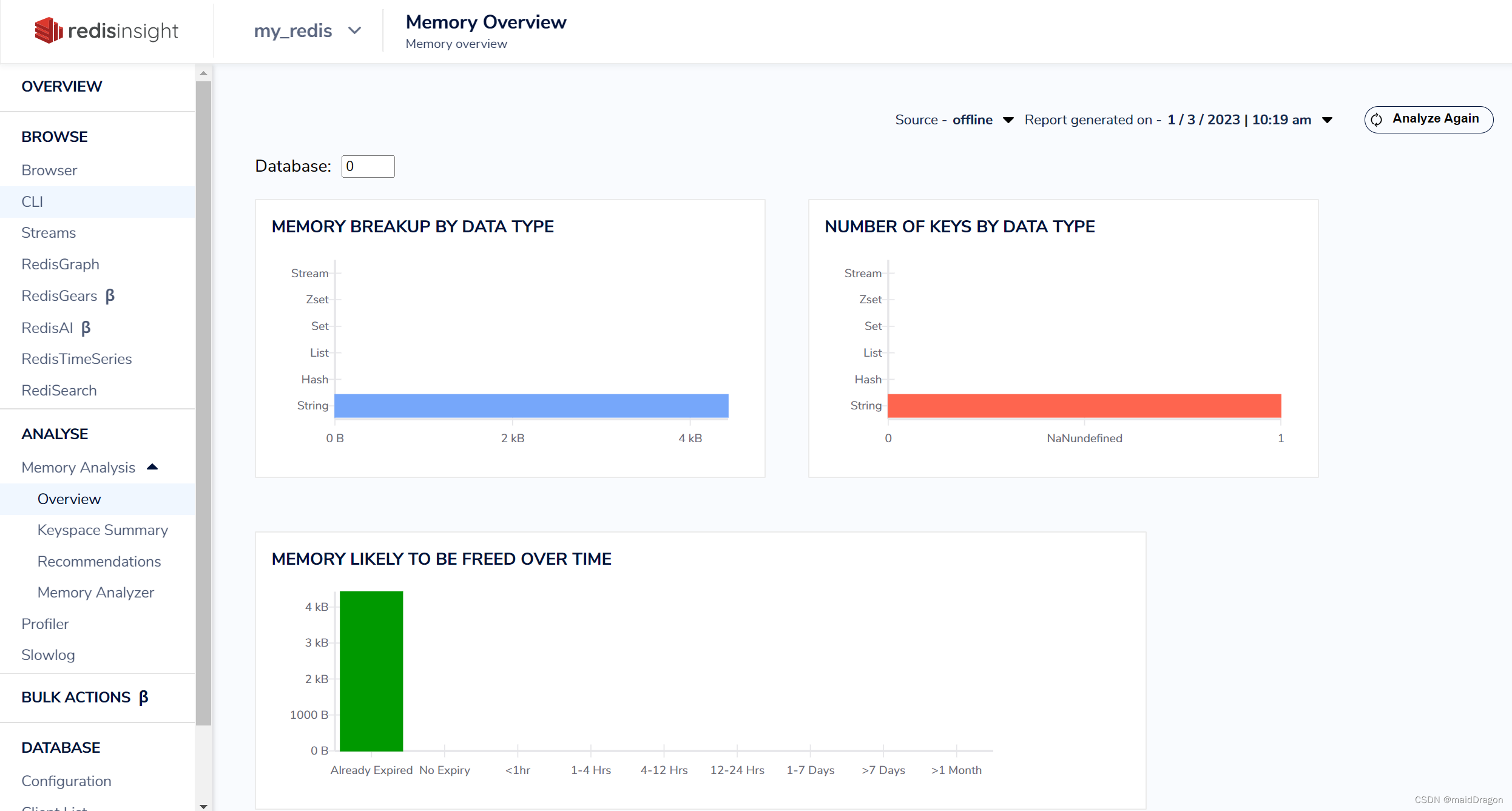Open the RedisTimeSeries module
Viewport: 1512px width, 811px height.
(76, 359)
